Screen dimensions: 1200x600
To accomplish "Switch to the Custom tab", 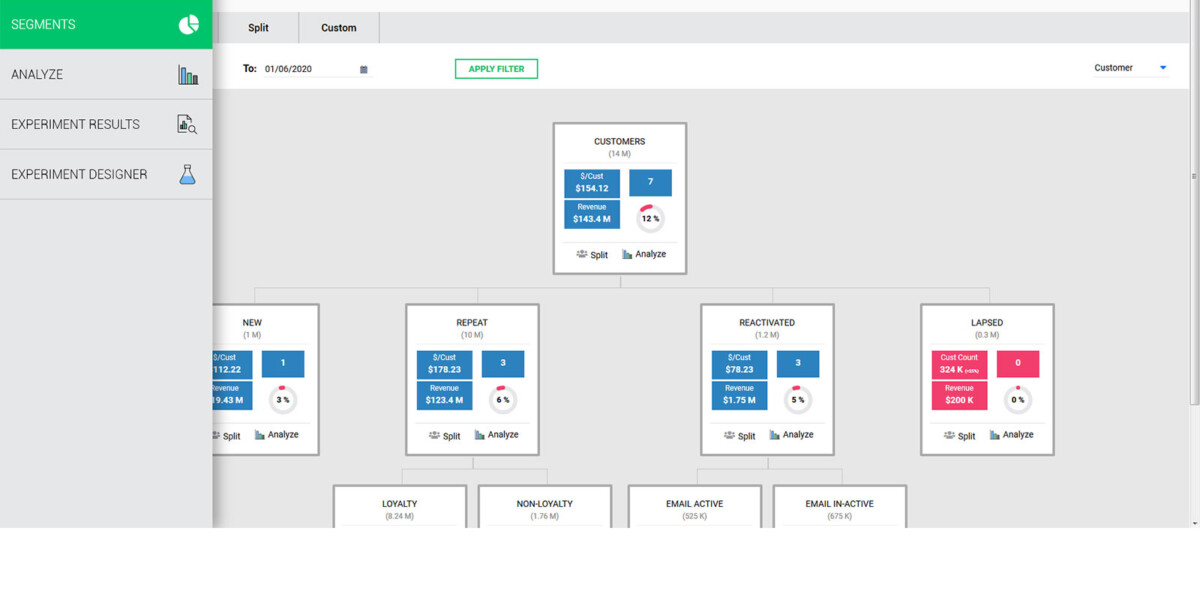I will (x=338, y=27).
